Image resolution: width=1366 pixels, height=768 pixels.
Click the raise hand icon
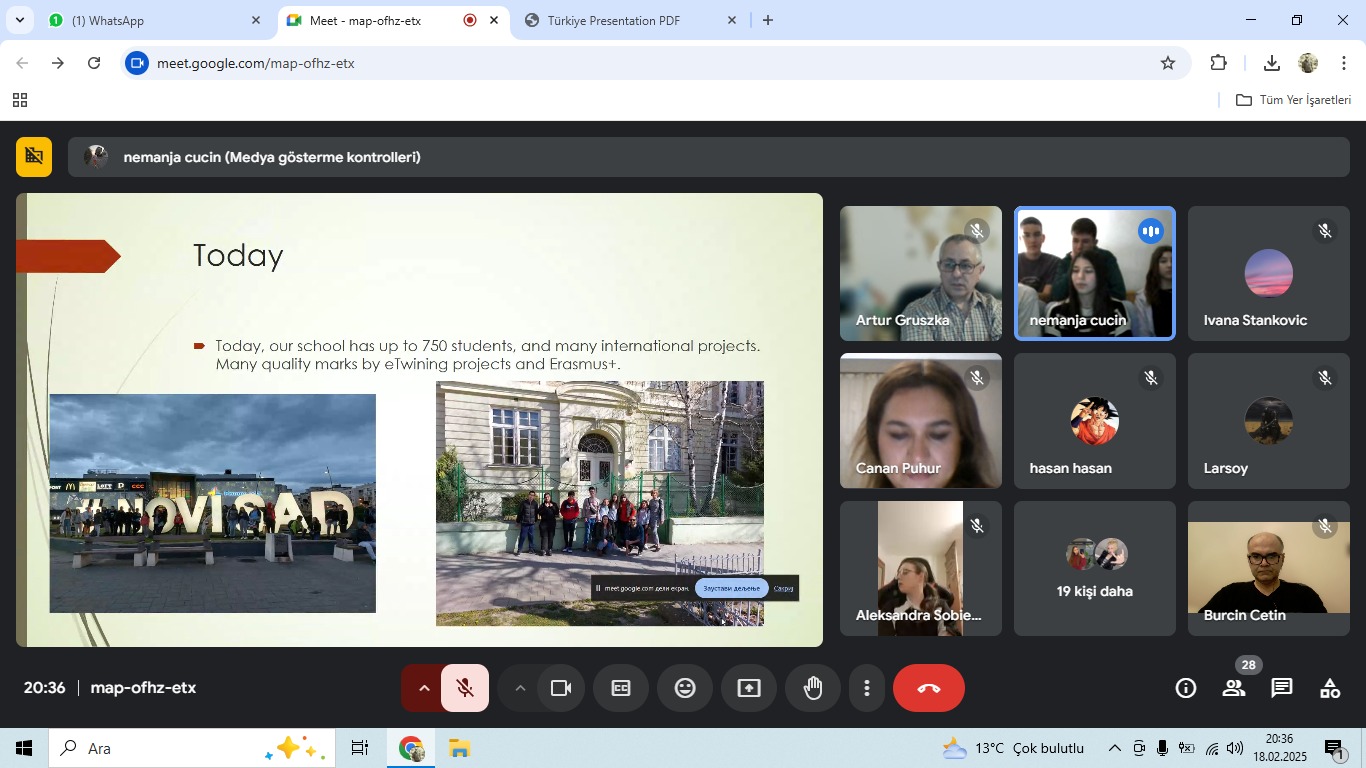click(813, 688)
